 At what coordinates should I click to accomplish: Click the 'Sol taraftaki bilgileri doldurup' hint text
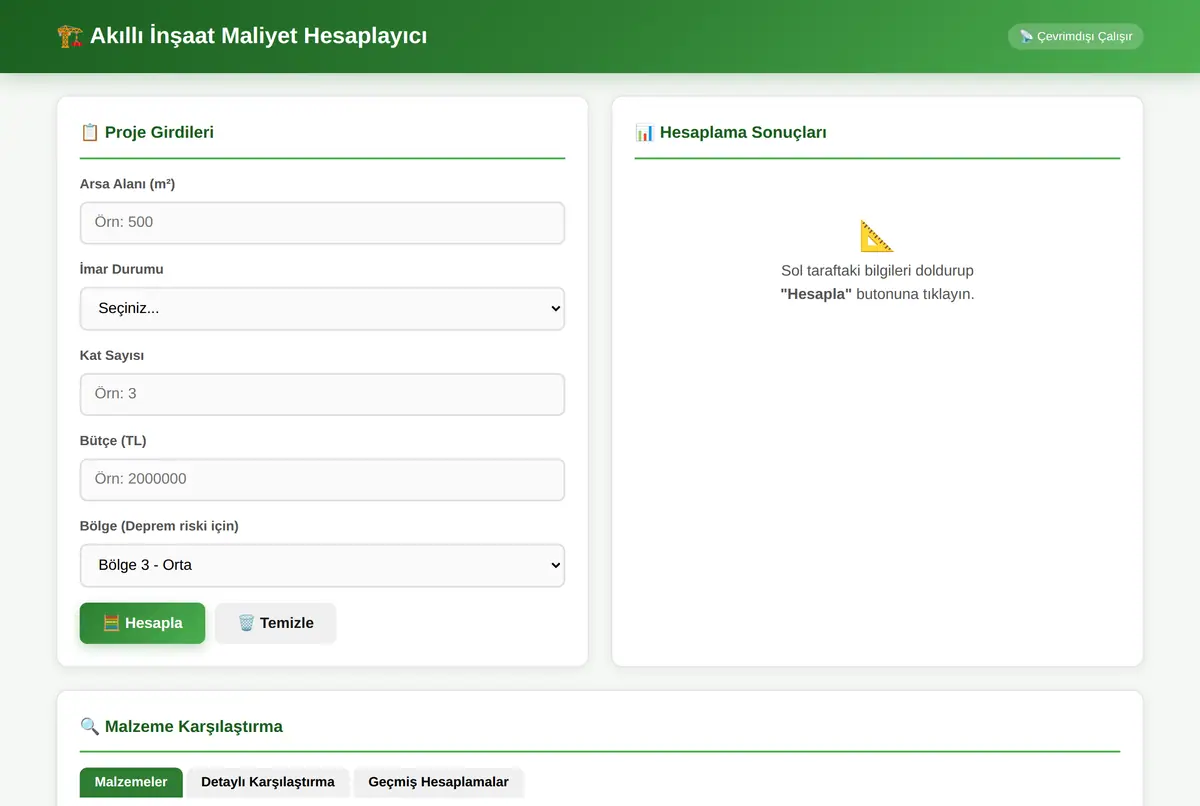coord(877,270)
